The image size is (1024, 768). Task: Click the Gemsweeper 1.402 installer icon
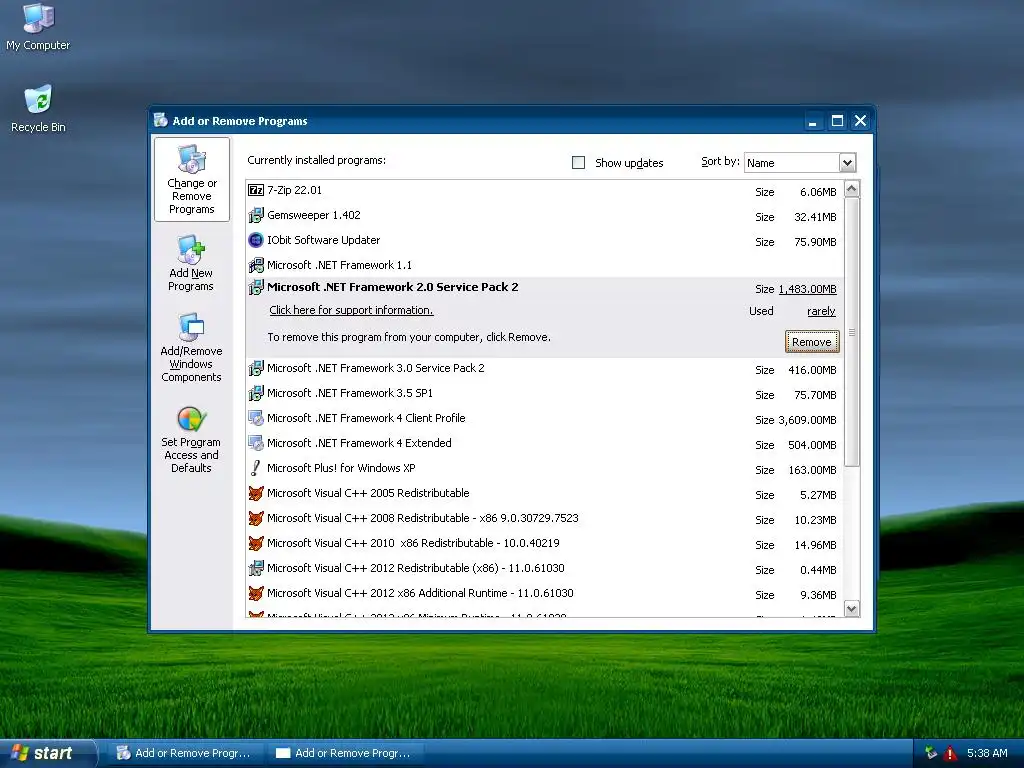coord(256,215)
